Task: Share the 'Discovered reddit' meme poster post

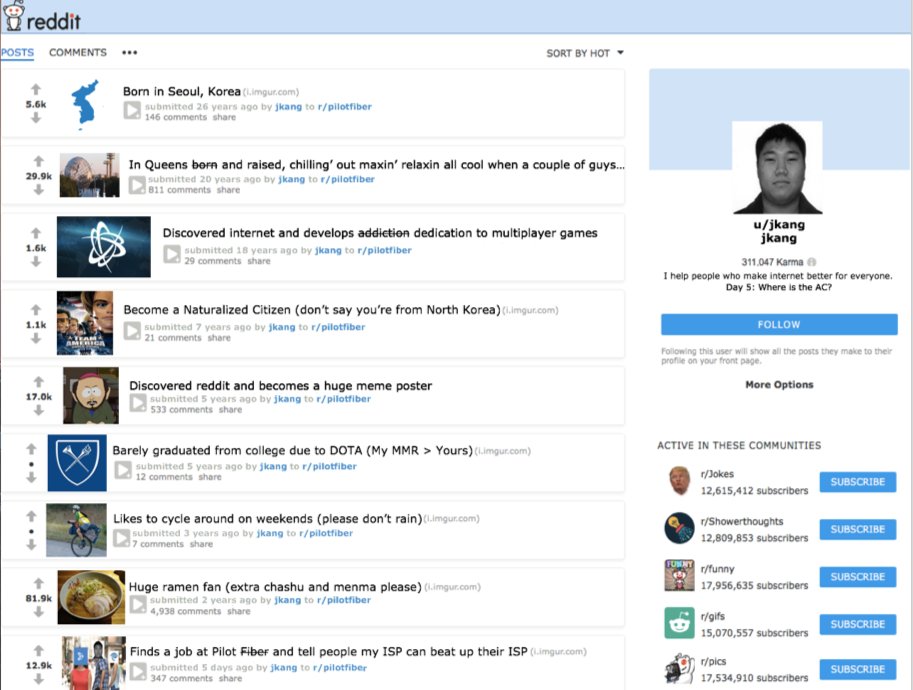Action: 230,410
